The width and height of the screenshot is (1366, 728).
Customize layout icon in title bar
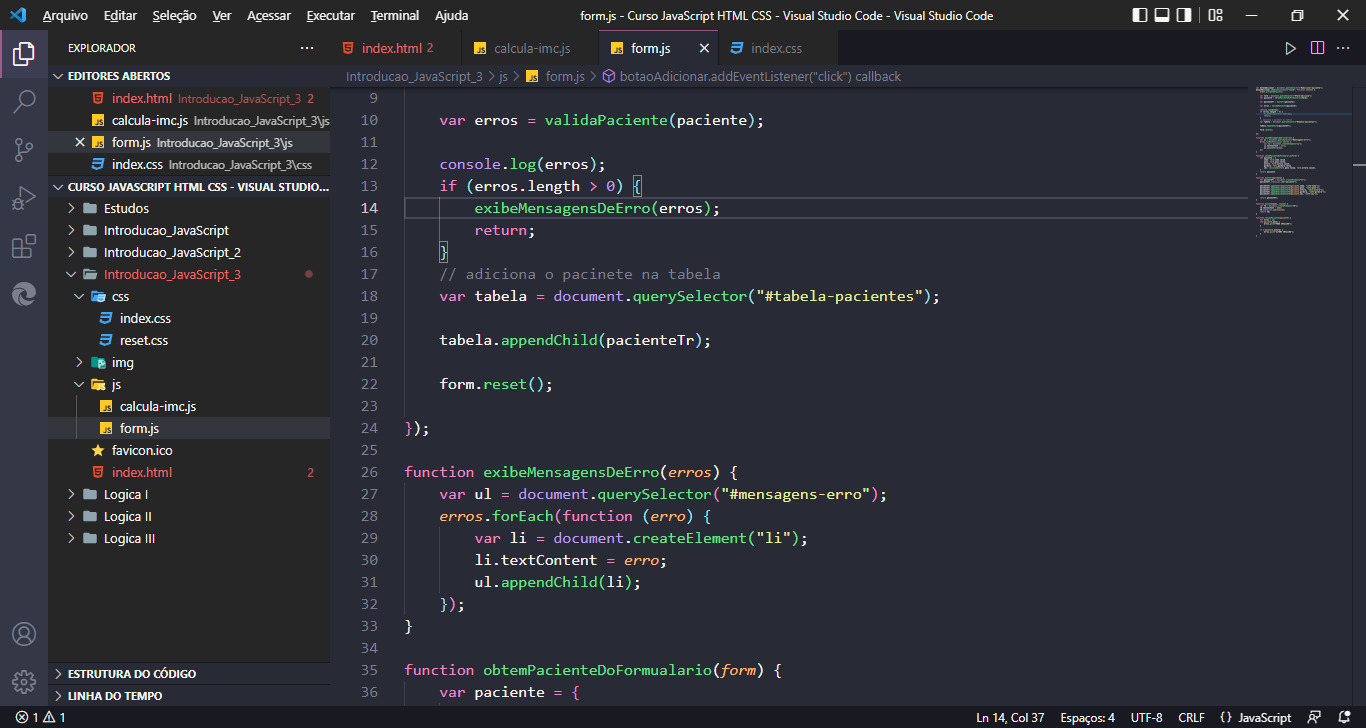point(1215,15)
